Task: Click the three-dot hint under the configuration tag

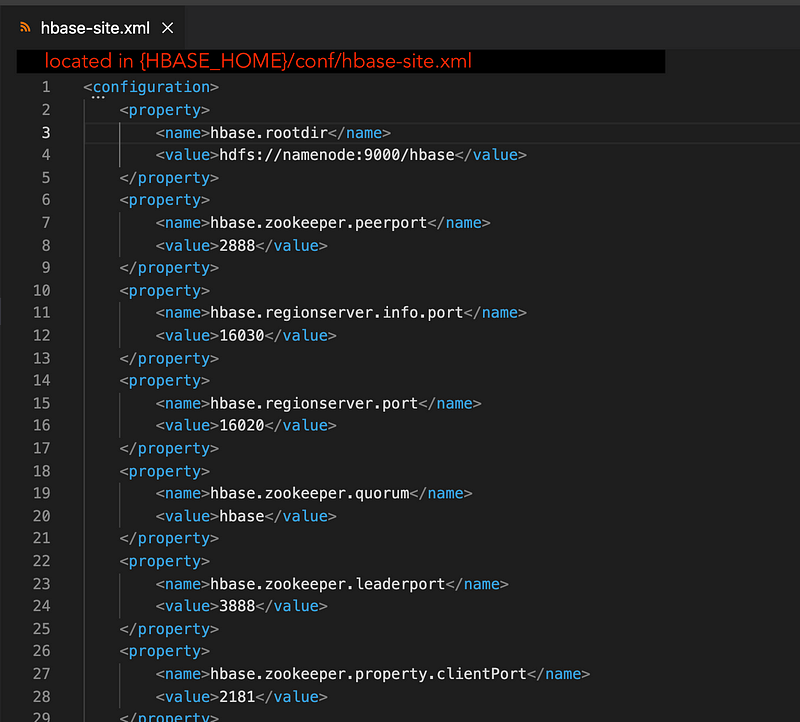Action: (97, 99)
